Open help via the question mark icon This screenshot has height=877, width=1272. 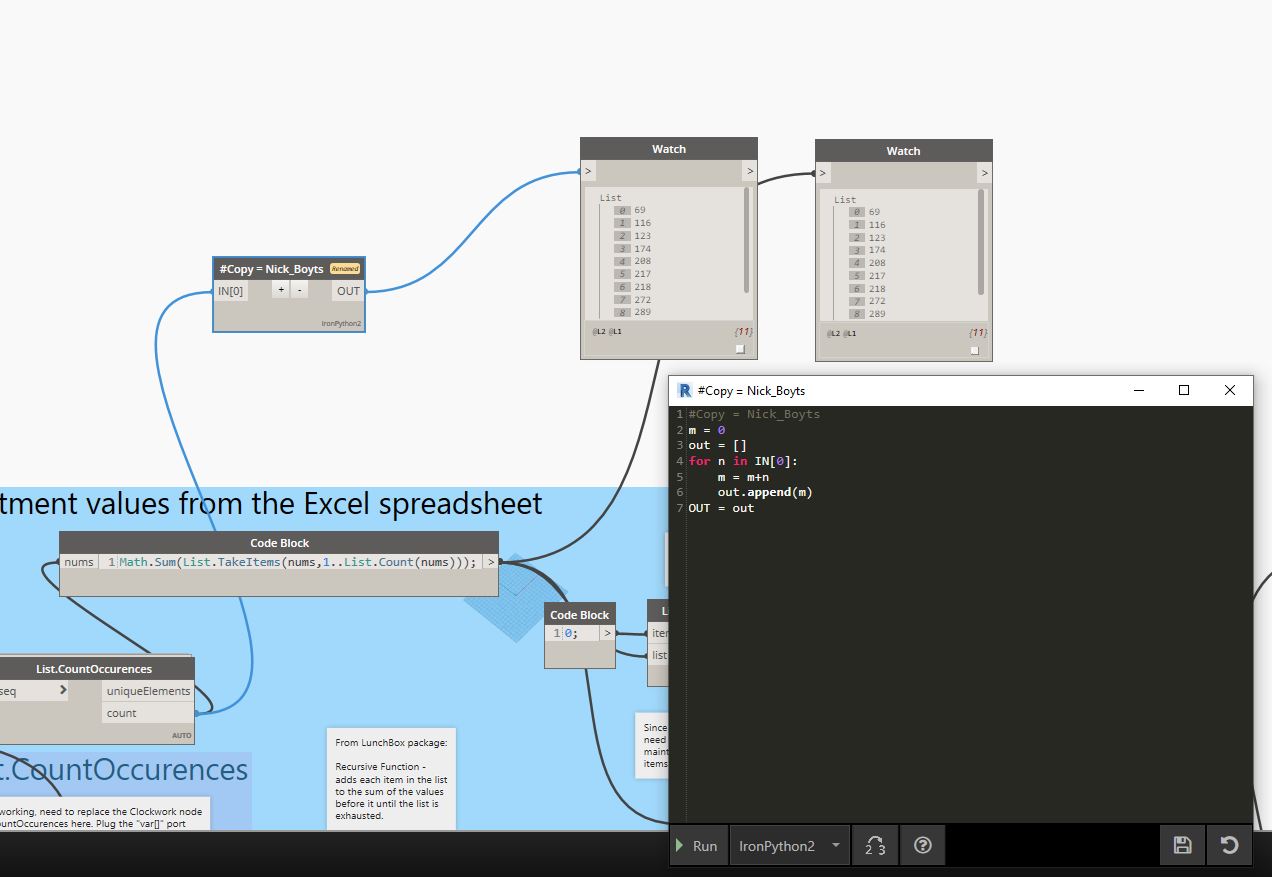pyautogui.click(x=921, y=845)
